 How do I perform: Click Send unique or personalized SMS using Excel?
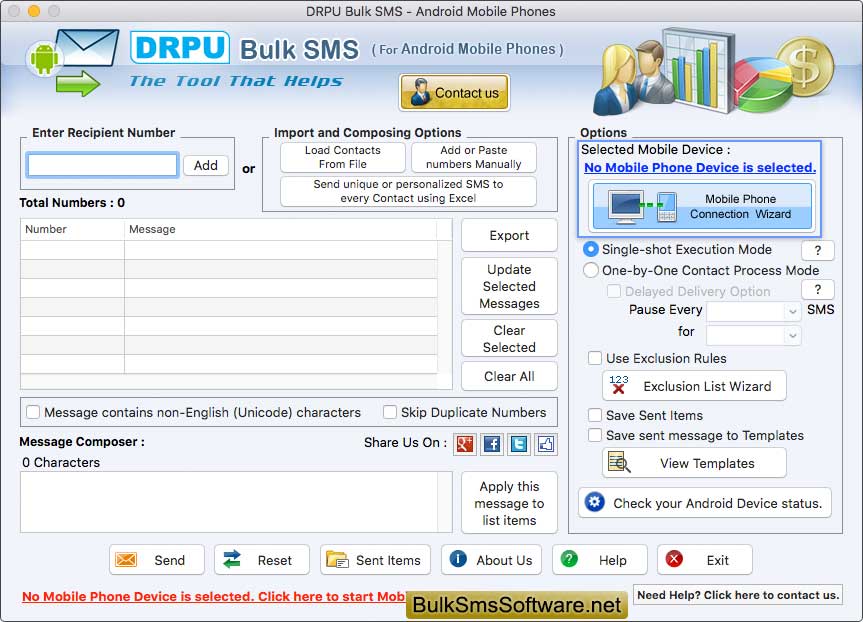[x=408, y=191]
